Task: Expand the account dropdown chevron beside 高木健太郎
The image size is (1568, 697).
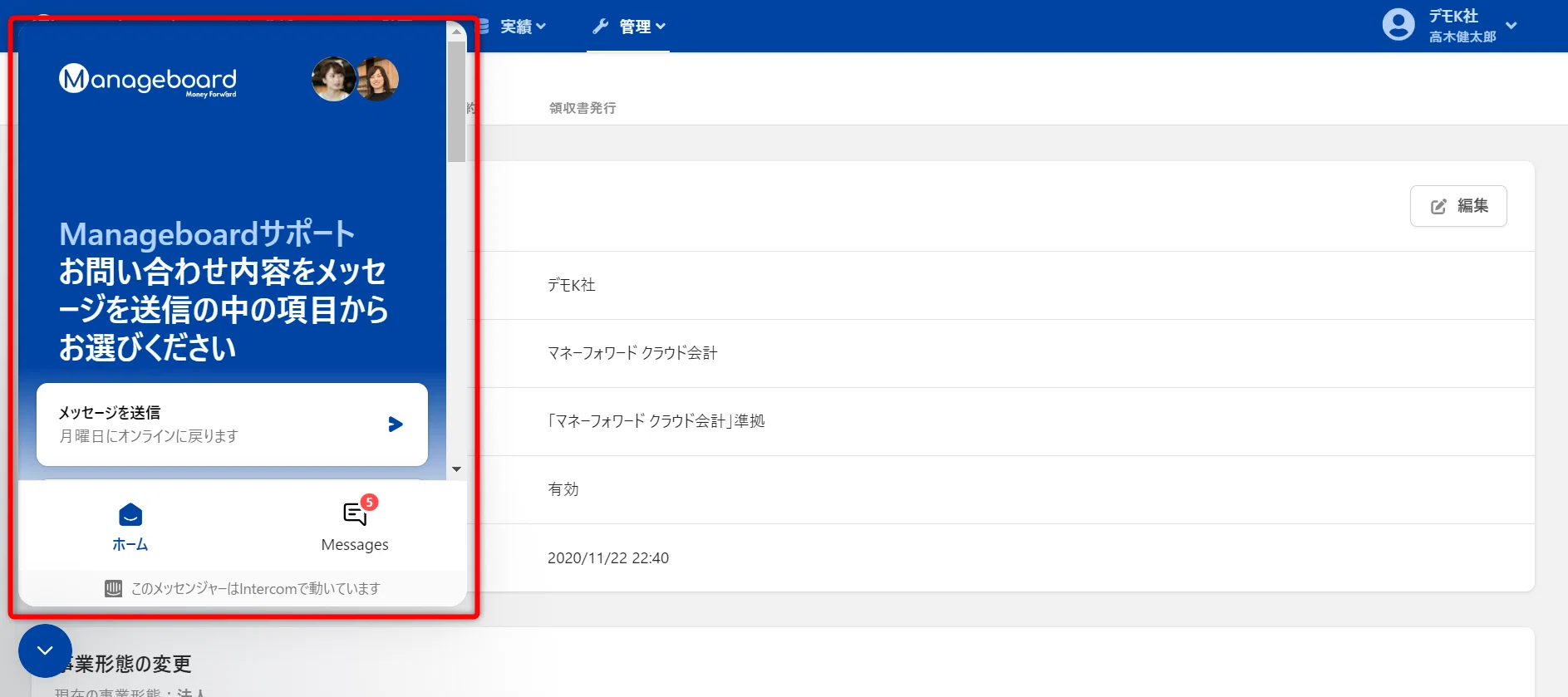Action: tap(1511, 26)
